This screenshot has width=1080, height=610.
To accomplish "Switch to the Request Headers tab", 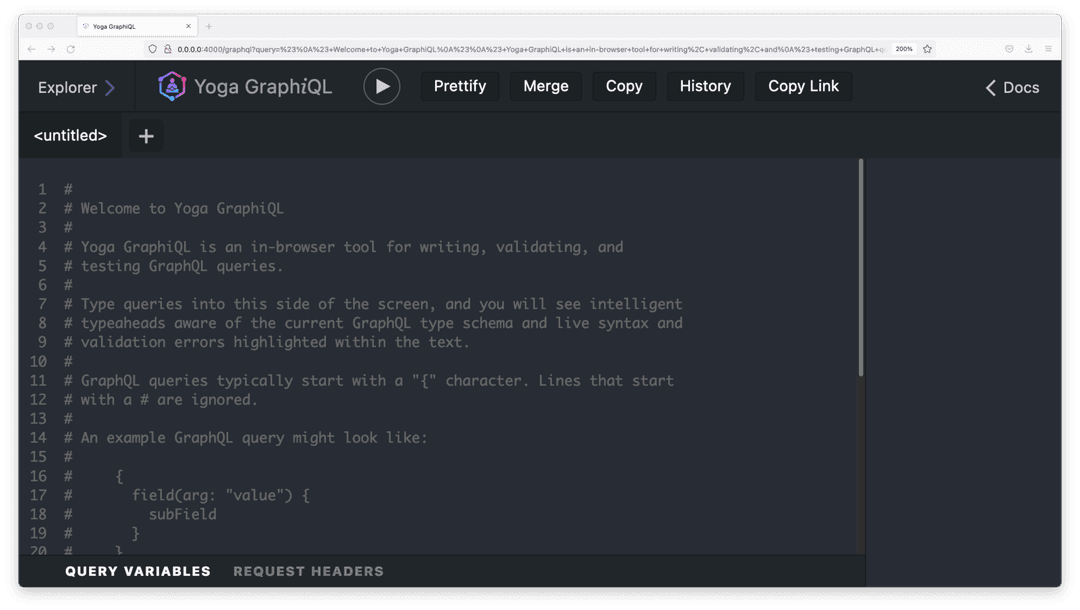I will point(308,571).
